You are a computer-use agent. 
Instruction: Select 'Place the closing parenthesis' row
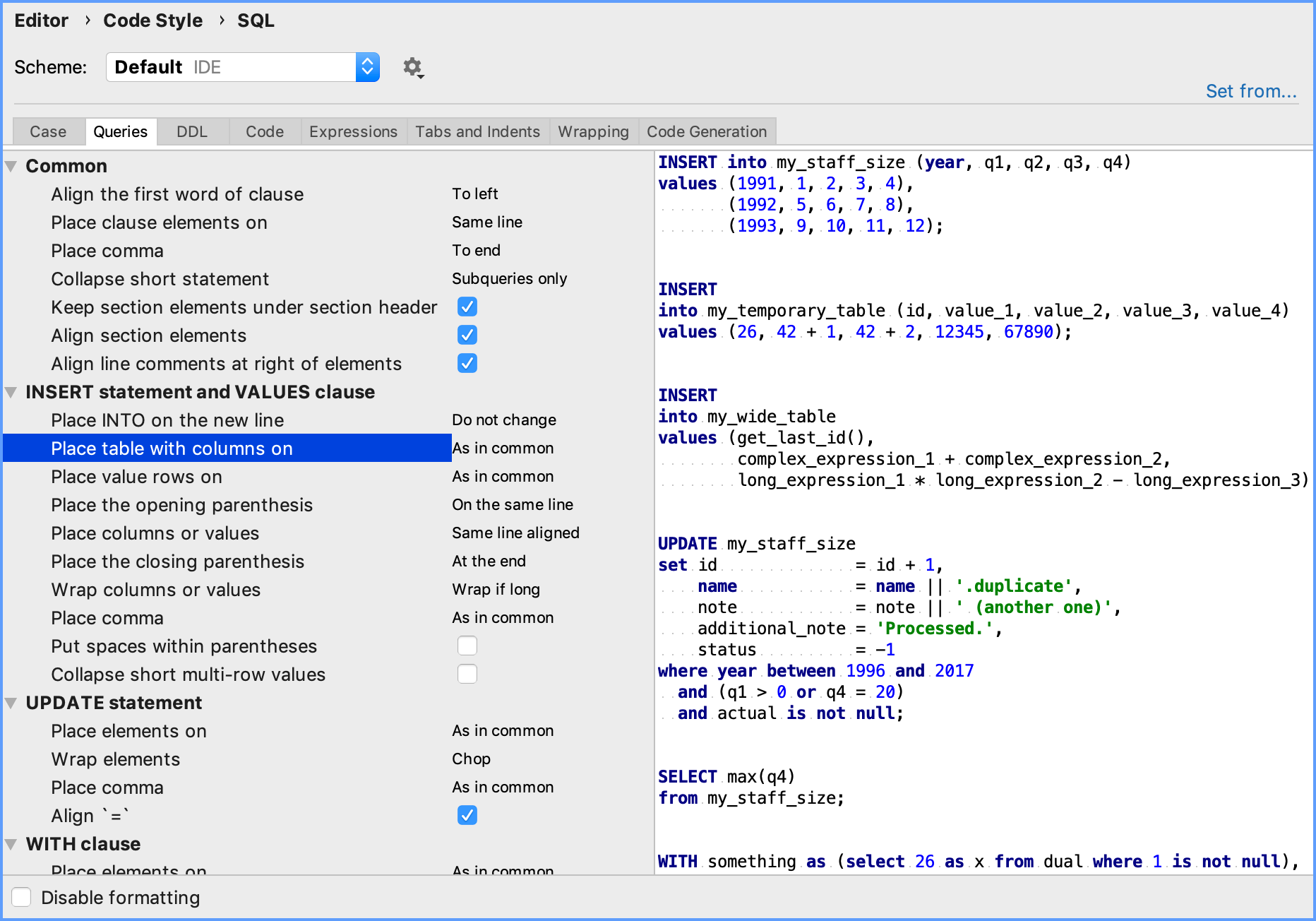pos(177,561)
